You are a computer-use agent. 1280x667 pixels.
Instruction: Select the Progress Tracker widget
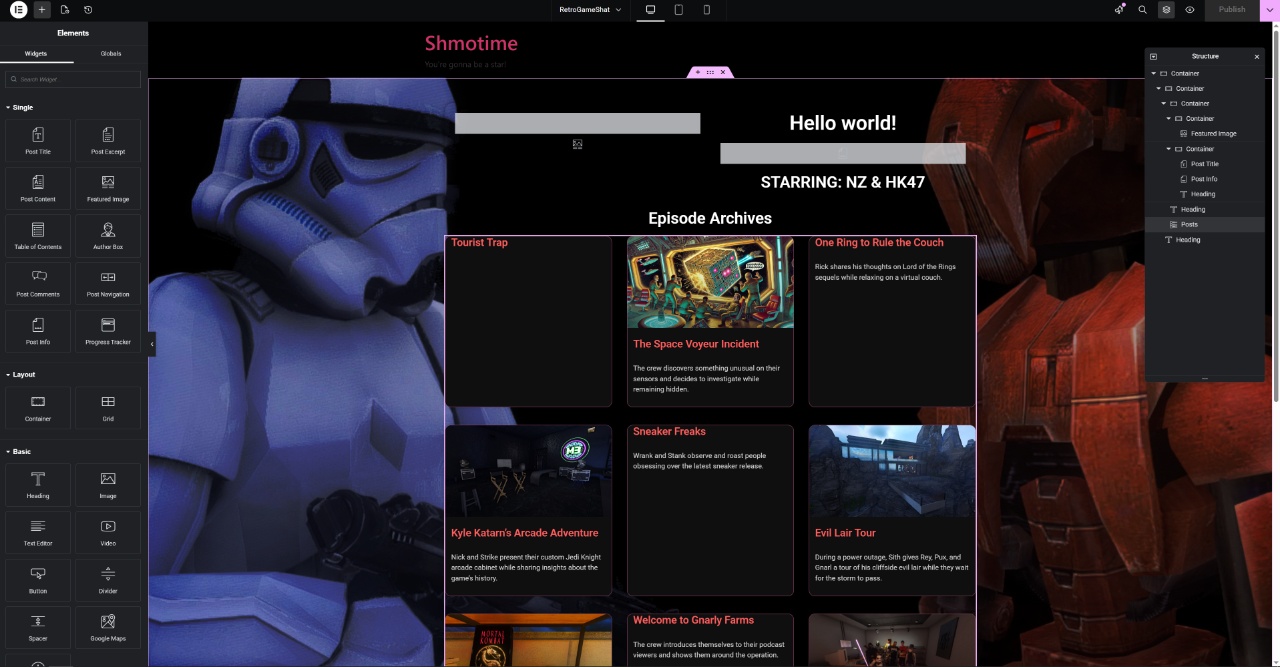pyautogui.click(x=108, y=331)
